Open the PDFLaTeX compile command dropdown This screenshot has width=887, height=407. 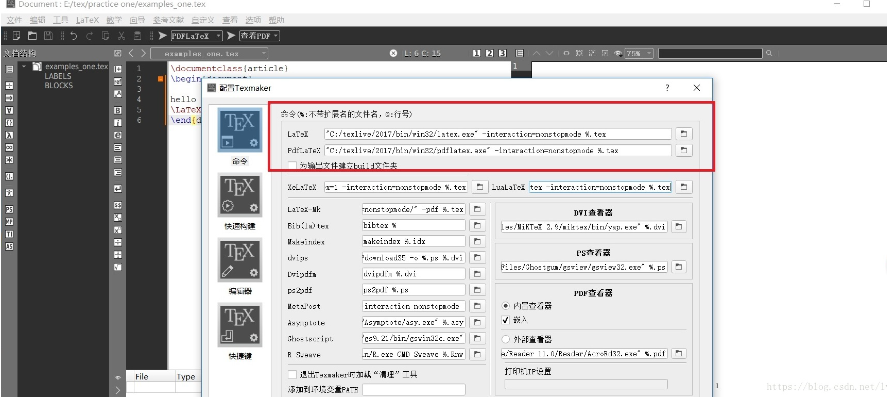click(197, 36)
